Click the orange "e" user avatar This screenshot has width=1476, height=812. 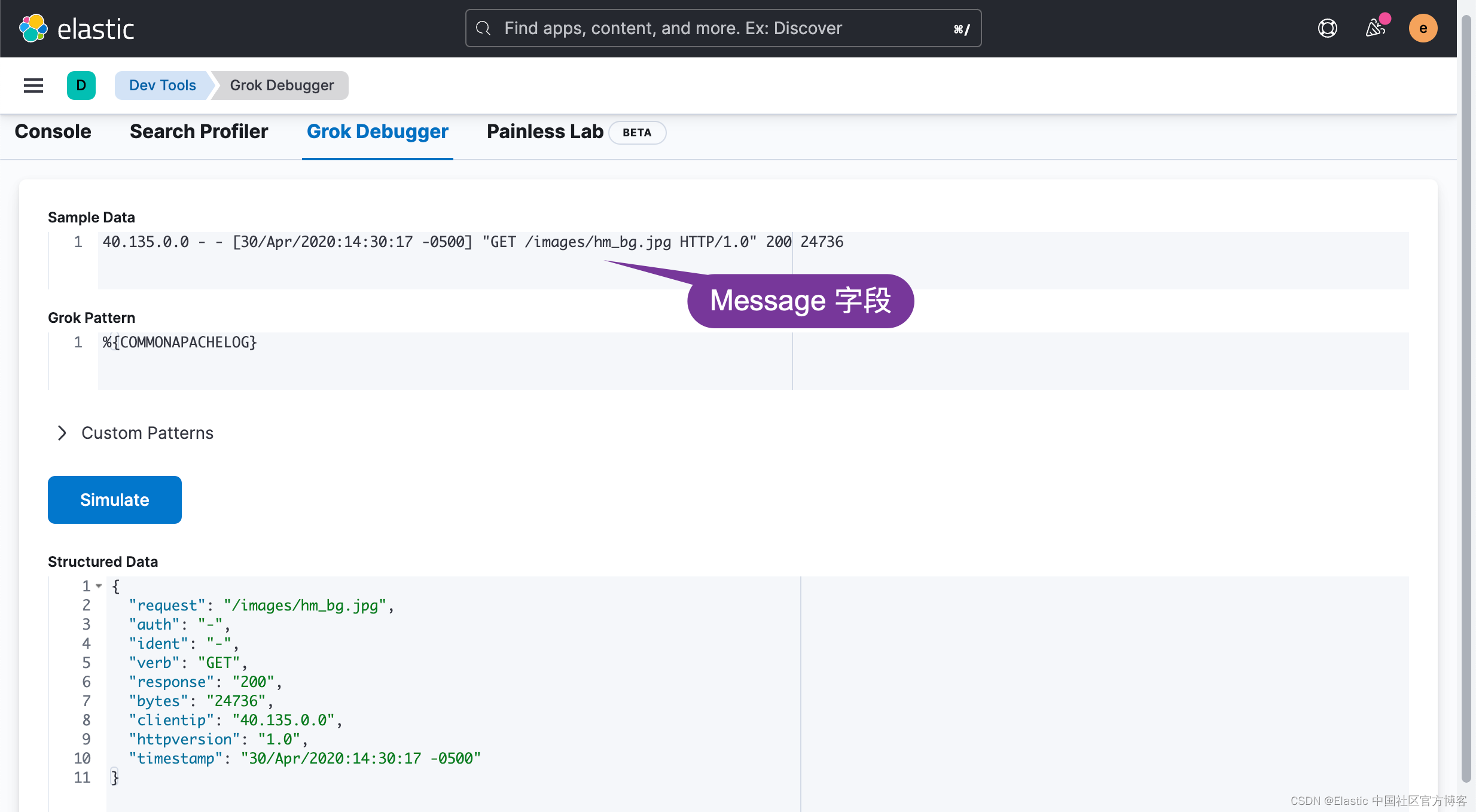[x=1423, y=28]
